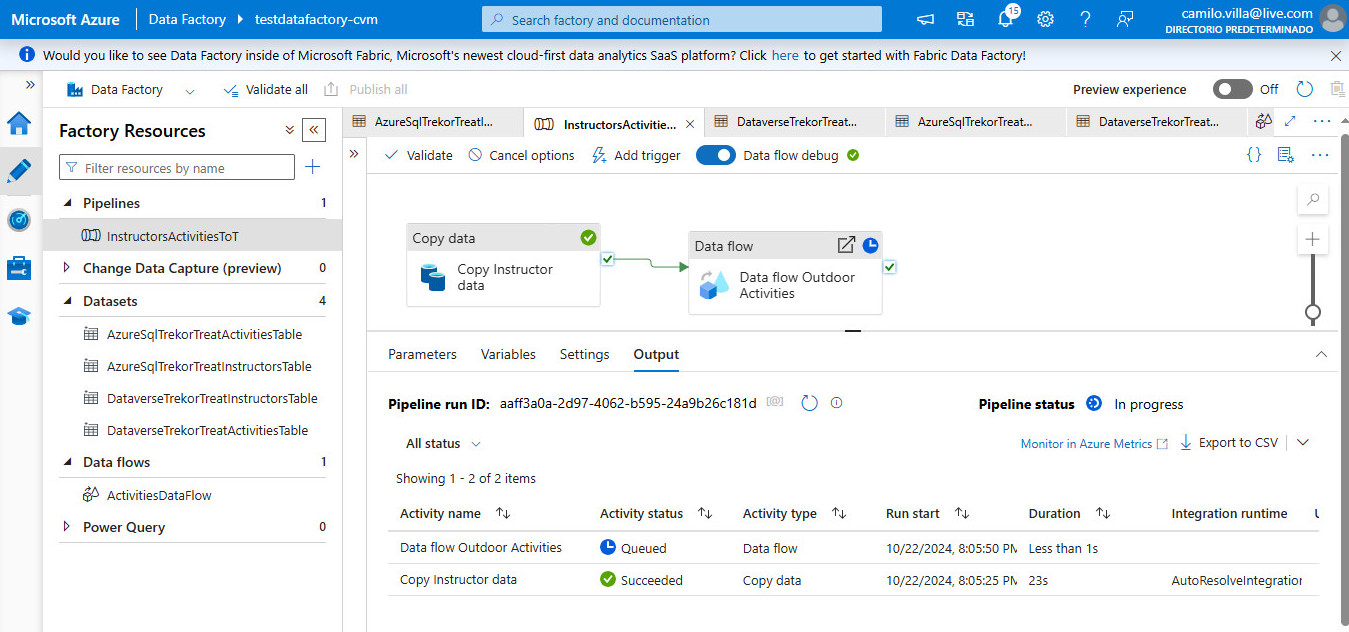Open the Author pencil icon in sidebar
The height and width of the screenshot is (632, 1349).
tap(19, 171)
